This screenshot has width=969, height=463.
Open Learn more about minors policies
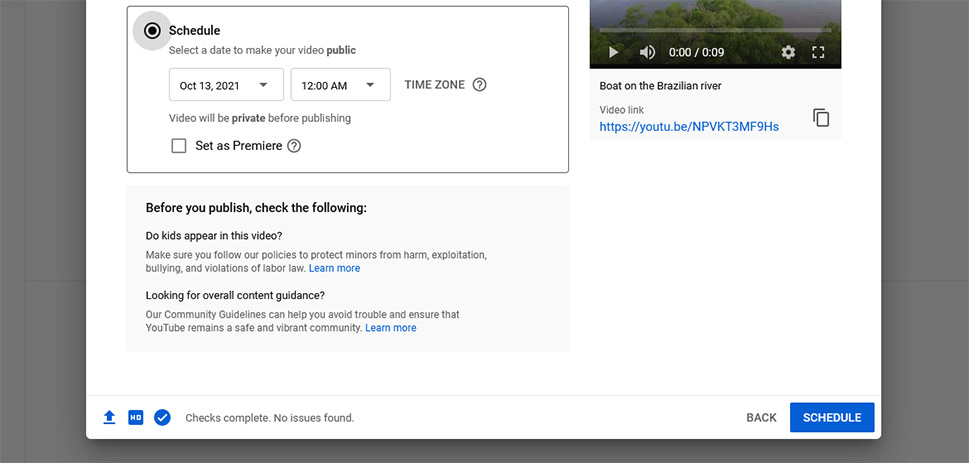pos(334,268)
